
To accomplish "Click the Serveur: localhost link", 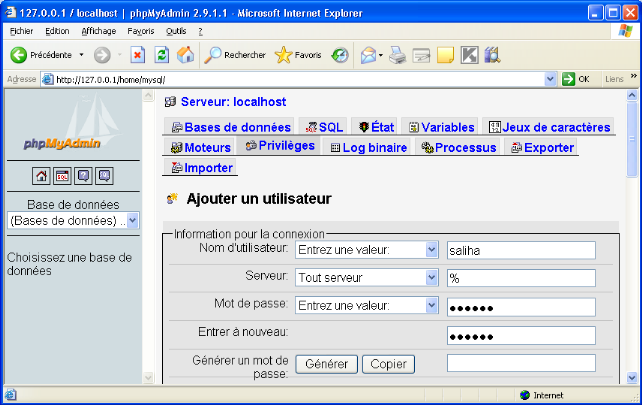I will tap(231, 102).
